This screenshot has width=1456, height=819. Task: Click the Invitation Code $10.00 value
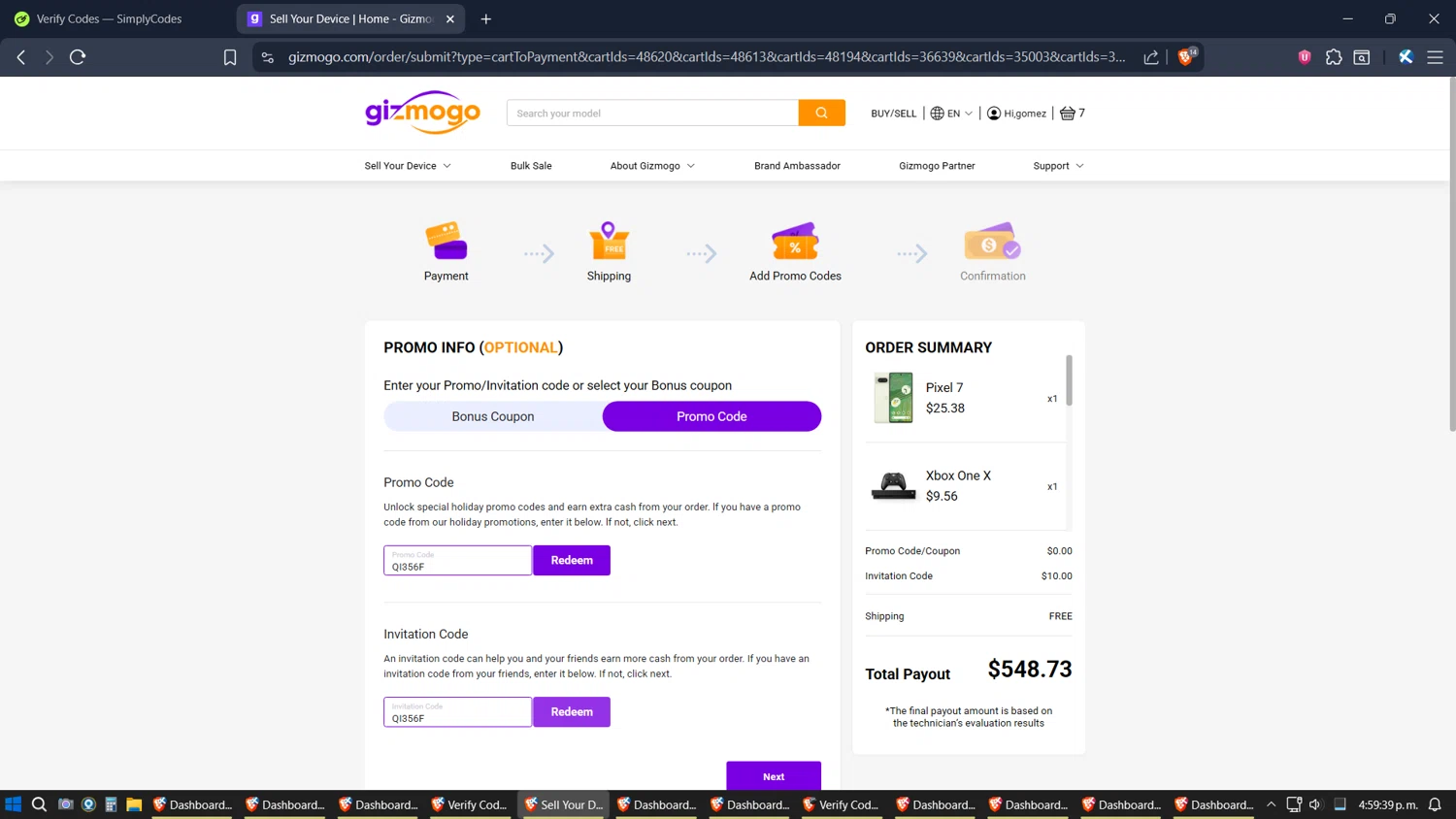click(x=1056, y=576)
